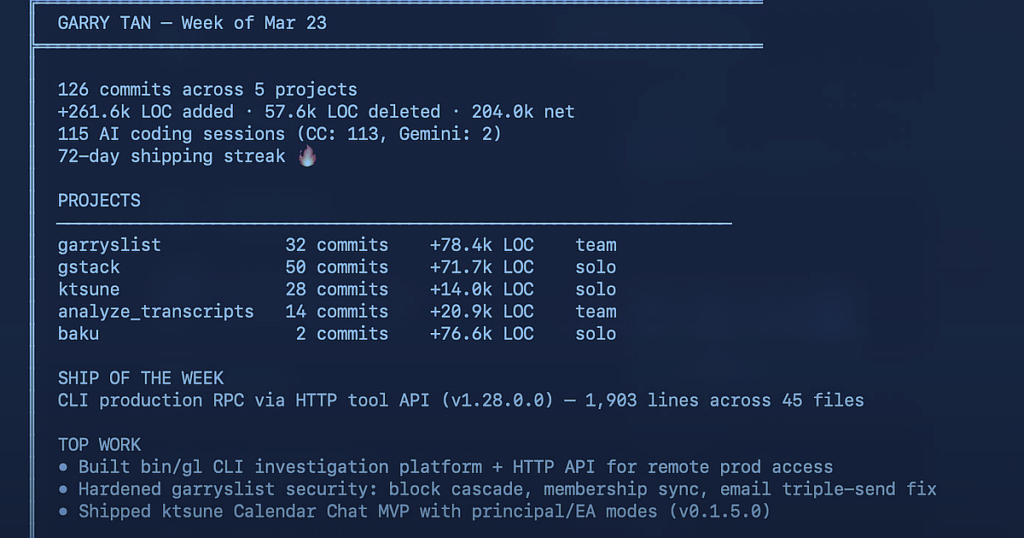This screenshot has height=538, width=1024.
Task: Click bullet about ktsune Calendar Chat MVP
Action: click(414, 511)
